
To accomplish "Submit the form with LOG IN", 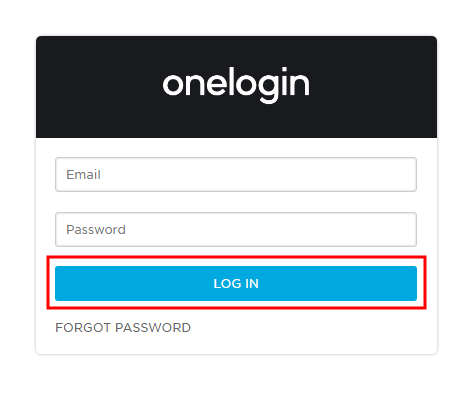I will [236, 283].
